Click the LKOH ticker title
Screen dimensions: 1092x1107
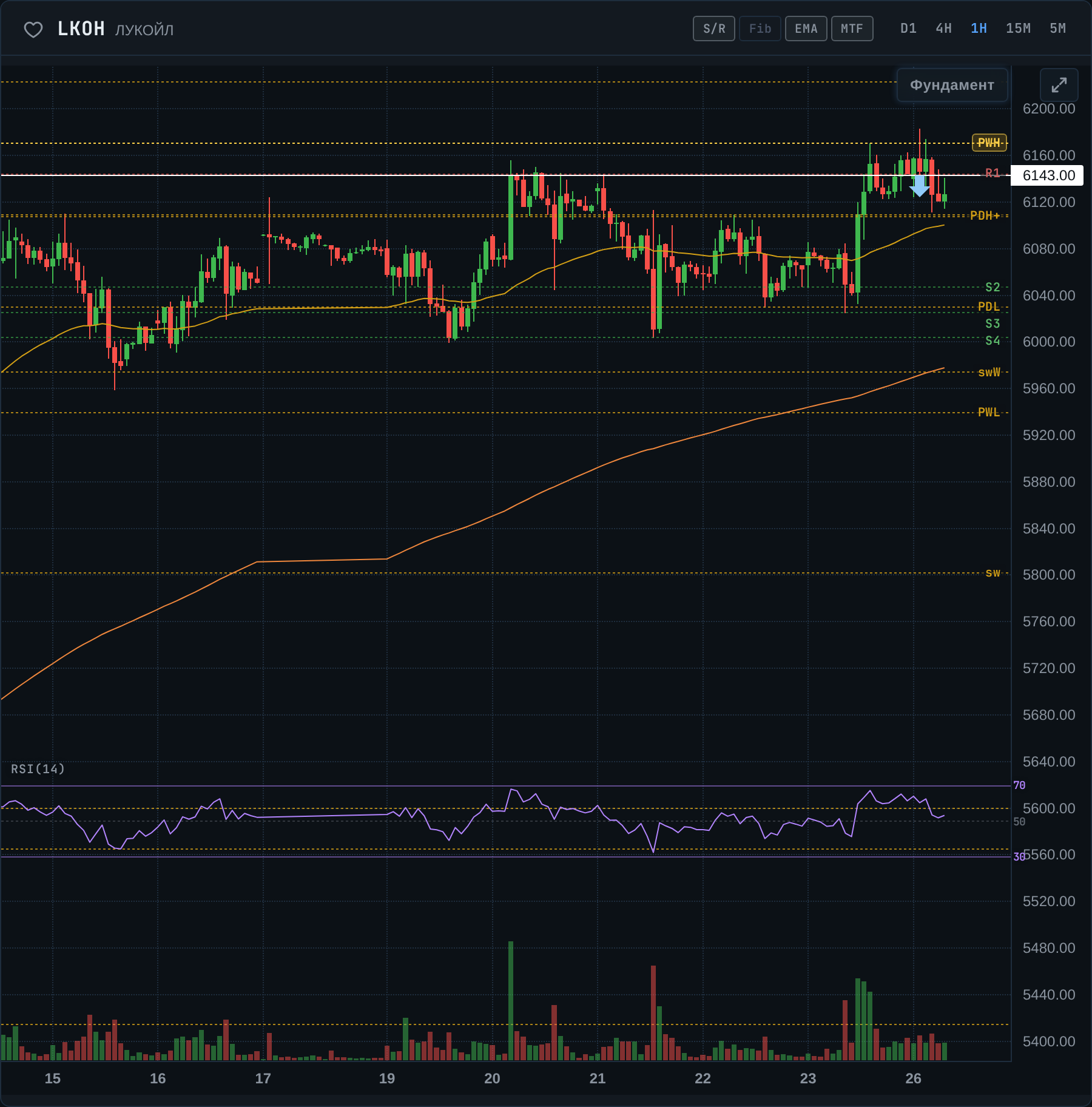81,29
